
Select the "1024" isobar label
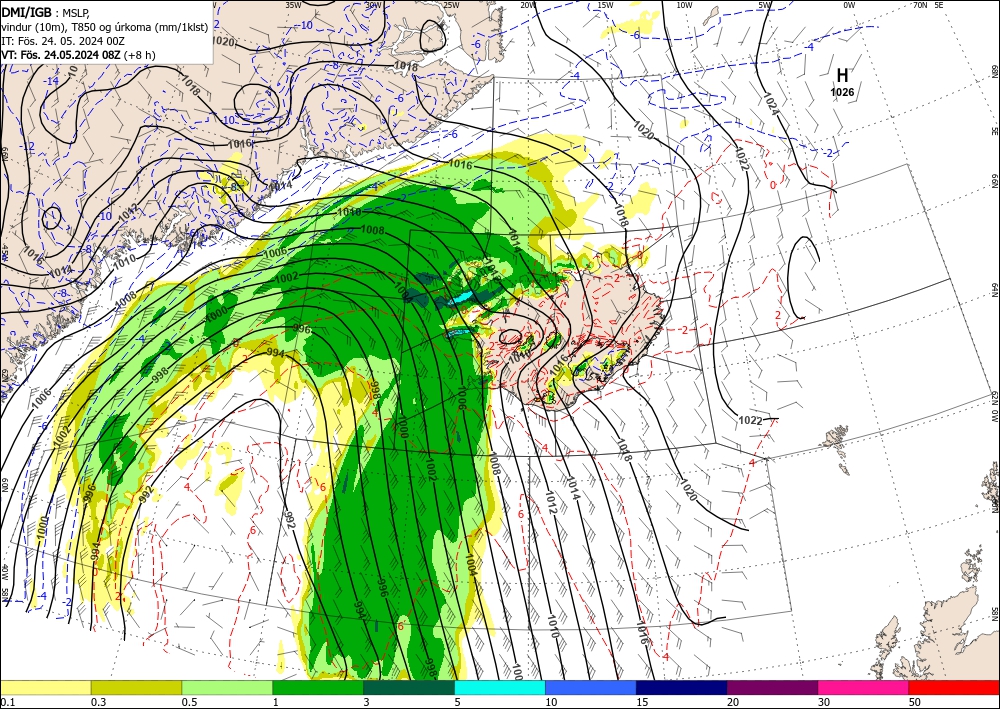tap(770, 103)
